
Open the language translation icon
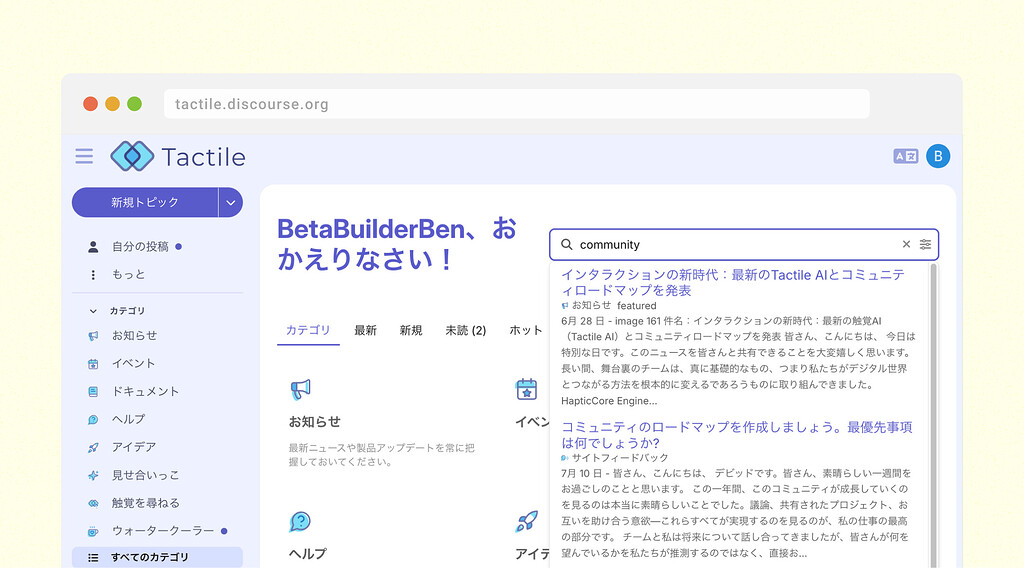click(x=905, y=156)
